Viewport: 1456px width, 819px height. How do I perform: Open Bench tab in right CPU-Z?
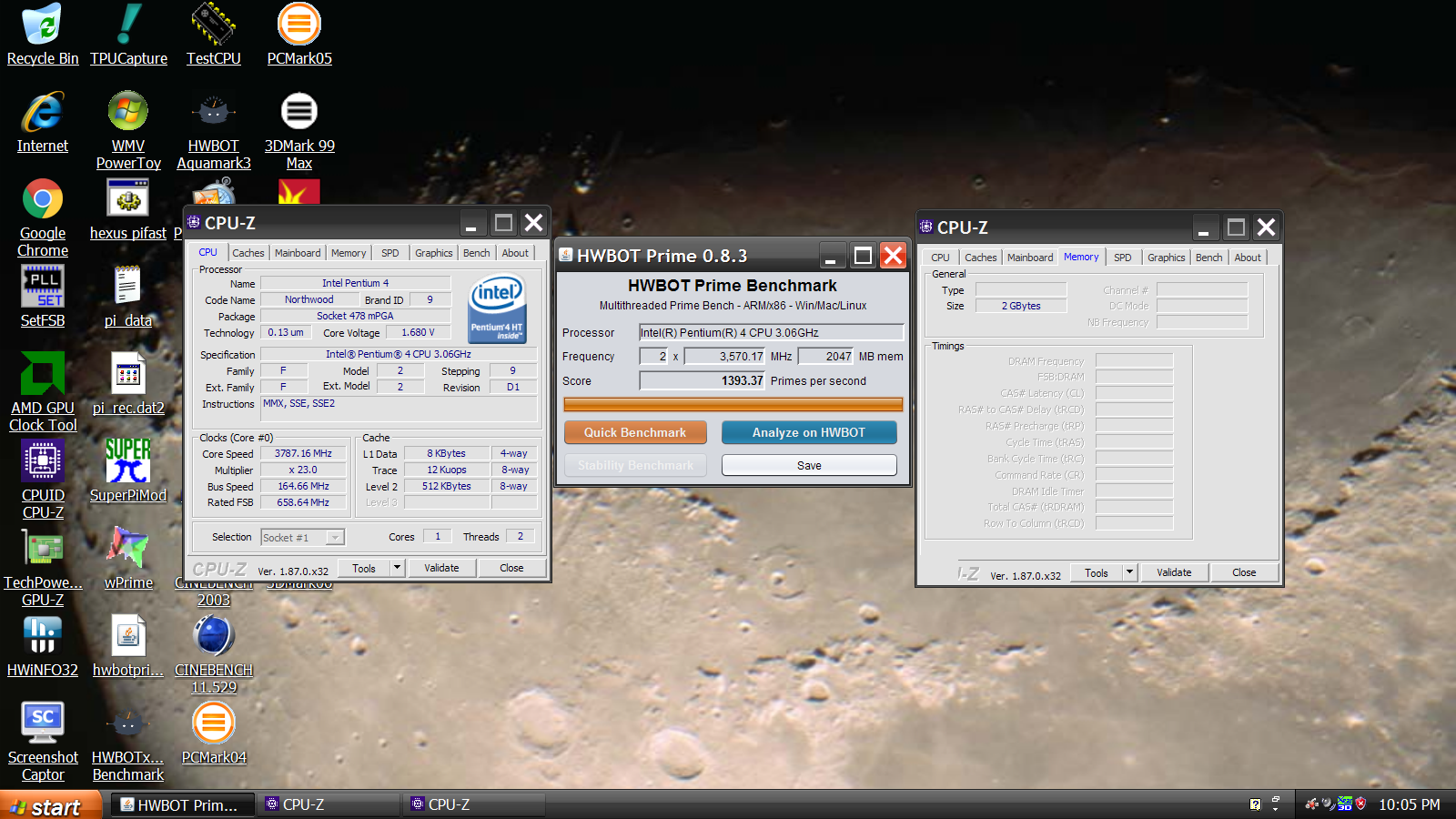pyautogui.click(x=1208, y=258)
